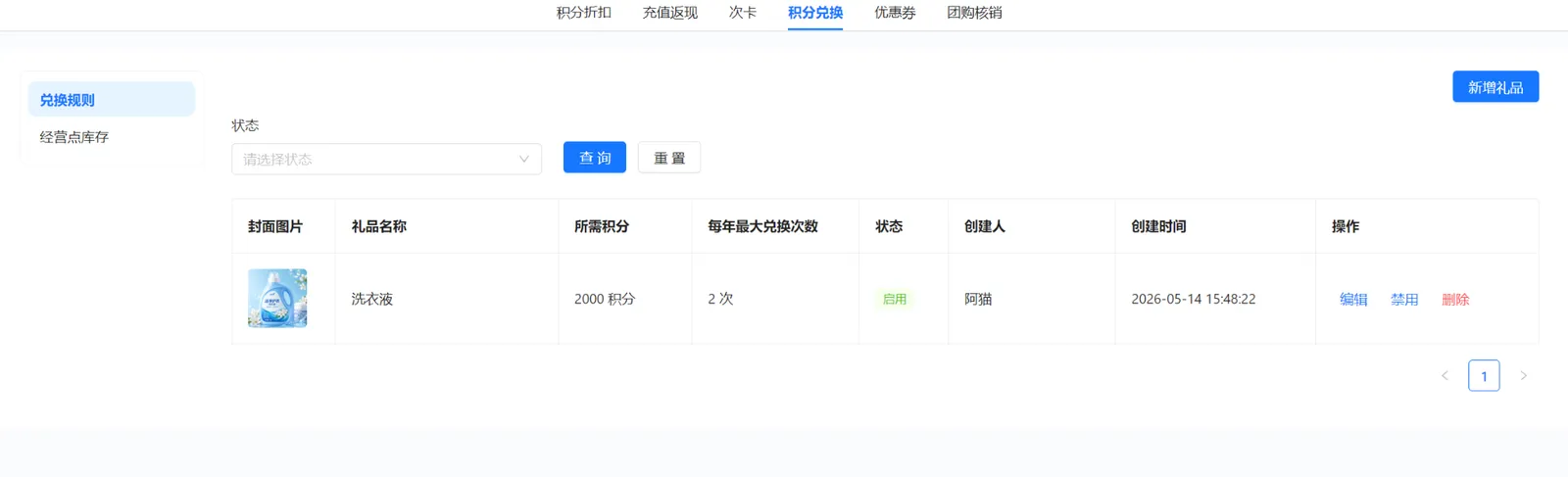Image resolution: width=1568 pixels, height=477 pixels.
Task: Open 经营点库存 in the sidebar
Action: (112, 137)
